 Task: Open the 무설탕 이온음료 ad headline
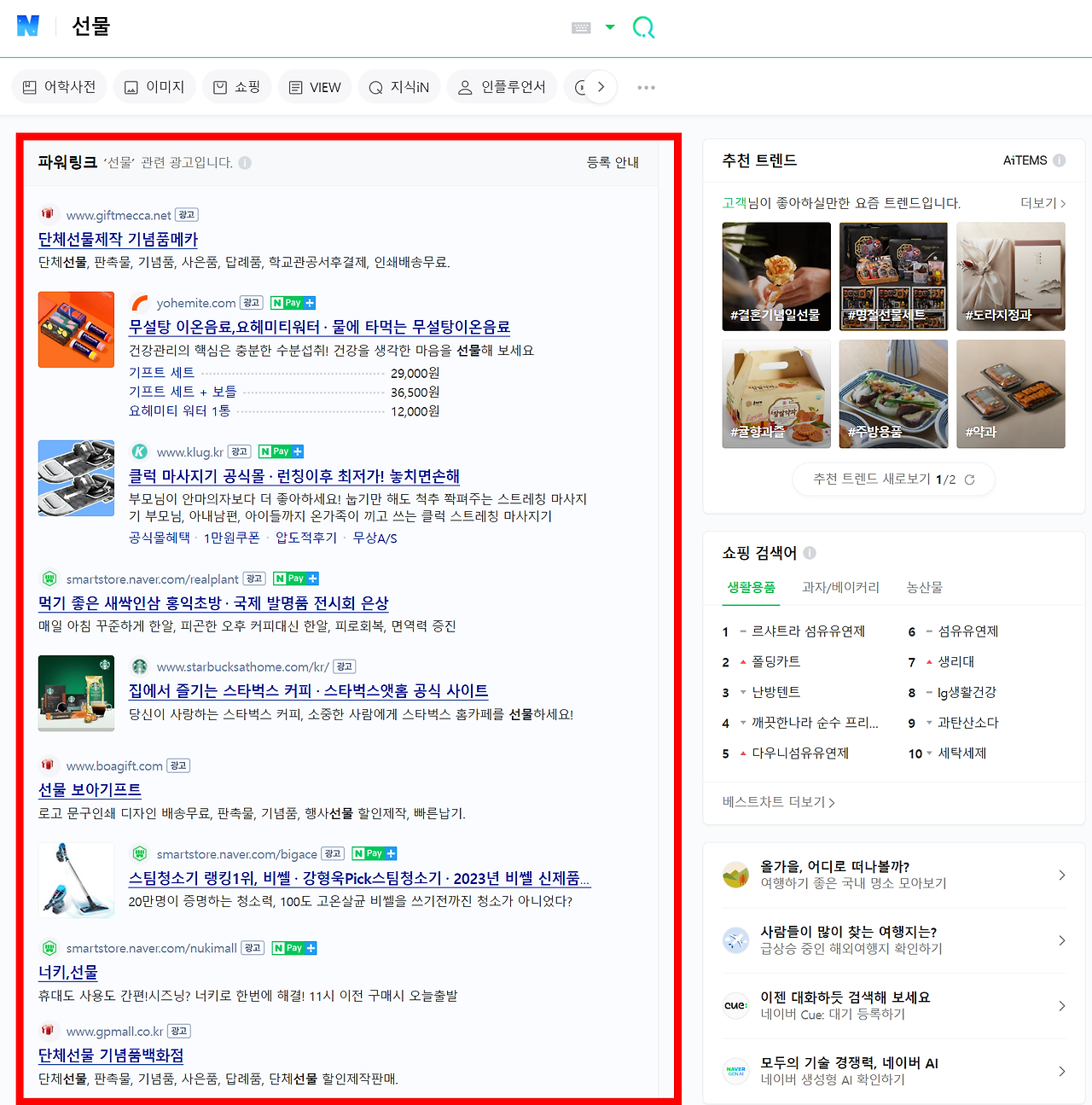click(x=319, y=327)
